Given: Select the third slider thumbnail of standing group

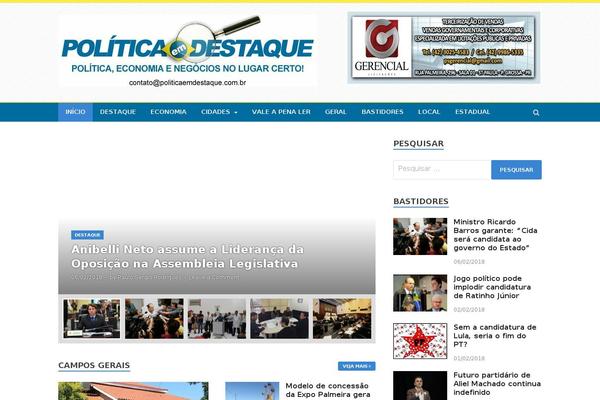Looking at the screenshot, I should (x=217, y=318).
